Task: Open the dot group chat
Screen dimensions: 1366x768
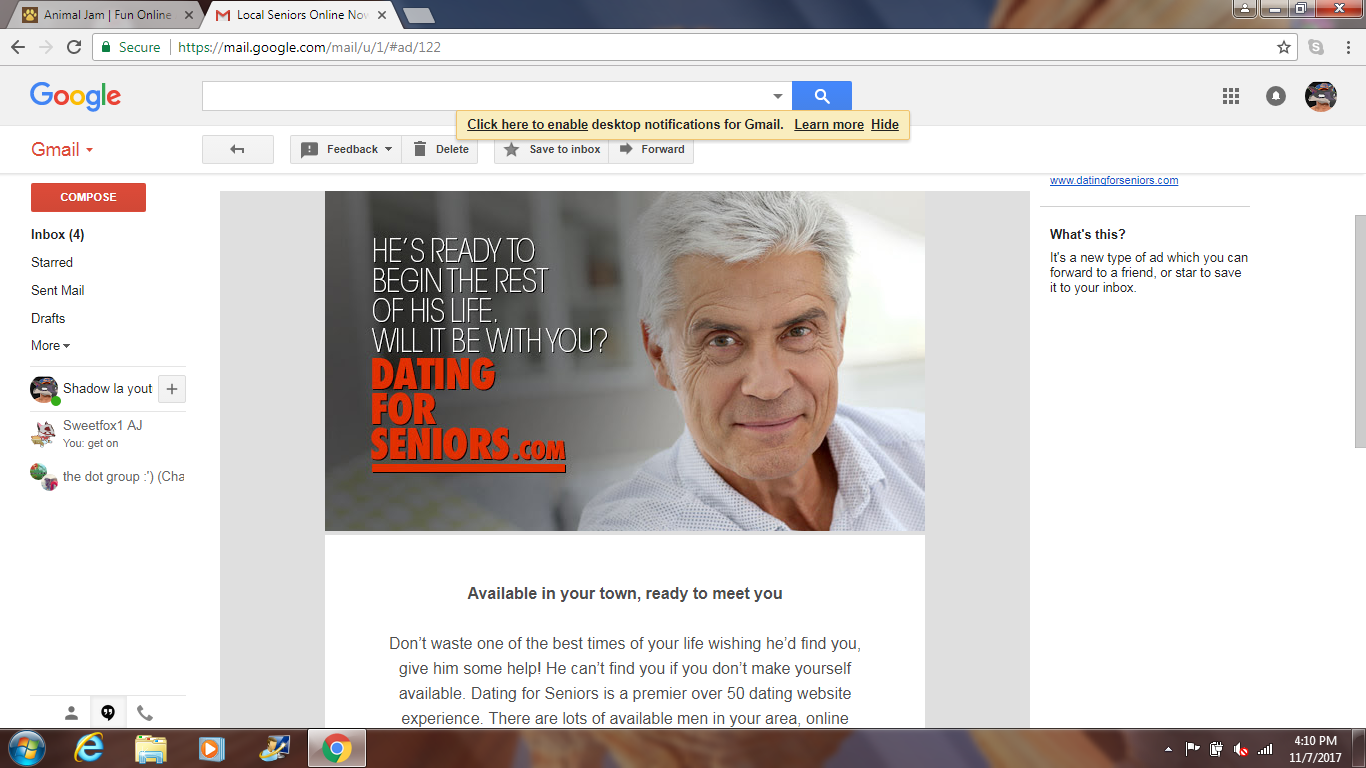Action: (x=108, y=476)
